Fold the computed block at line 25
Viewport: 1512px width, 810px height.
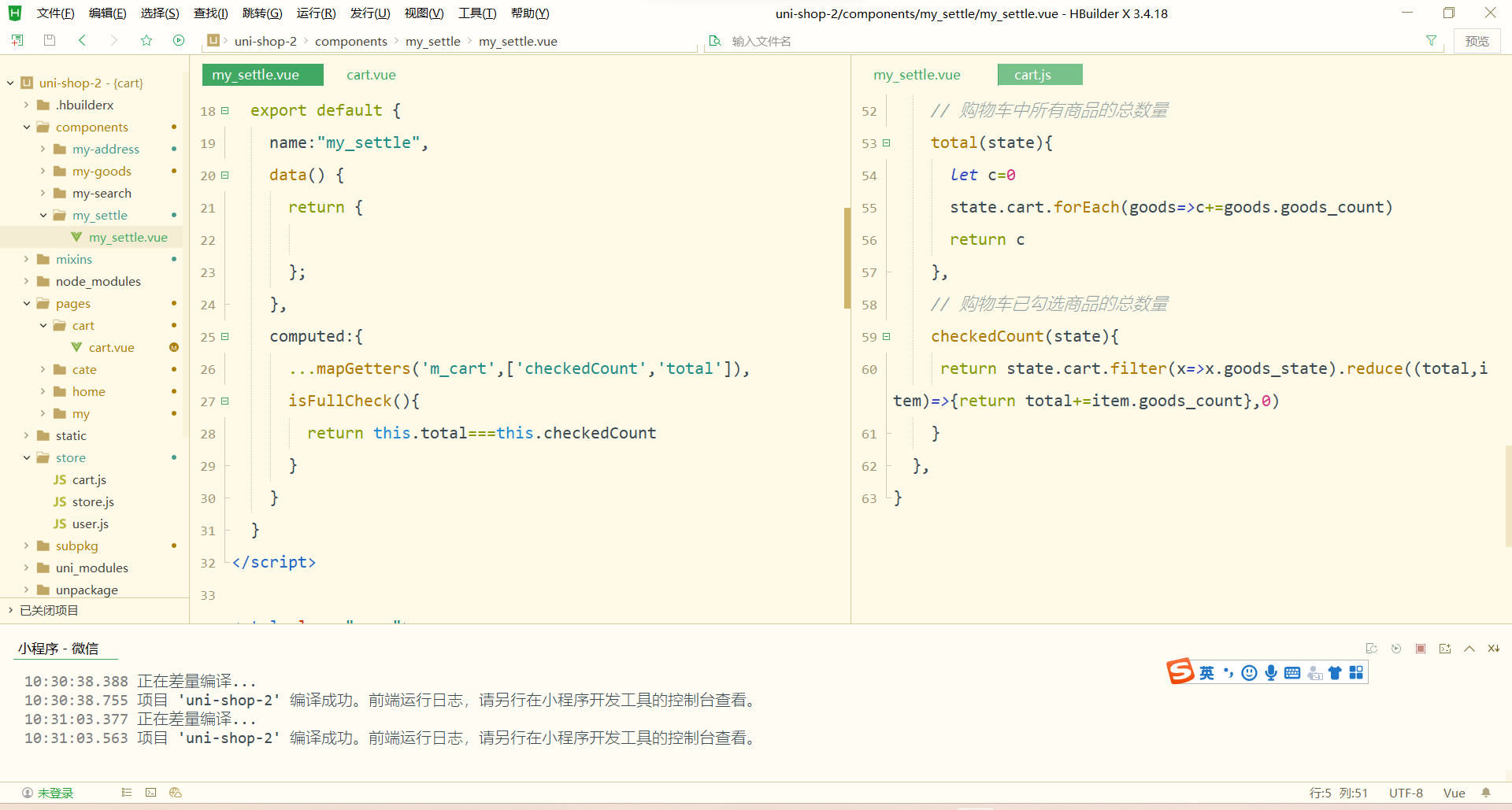coord(225,337)
